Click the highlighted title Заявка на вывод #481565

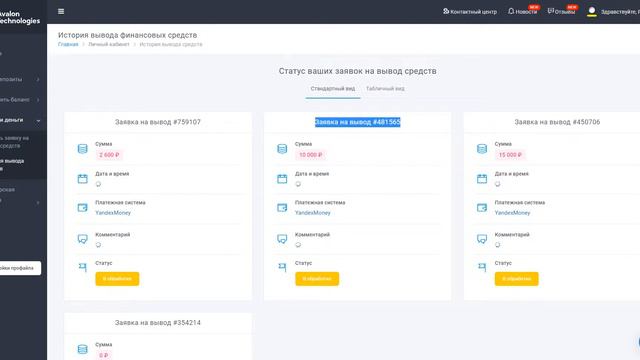358,122
